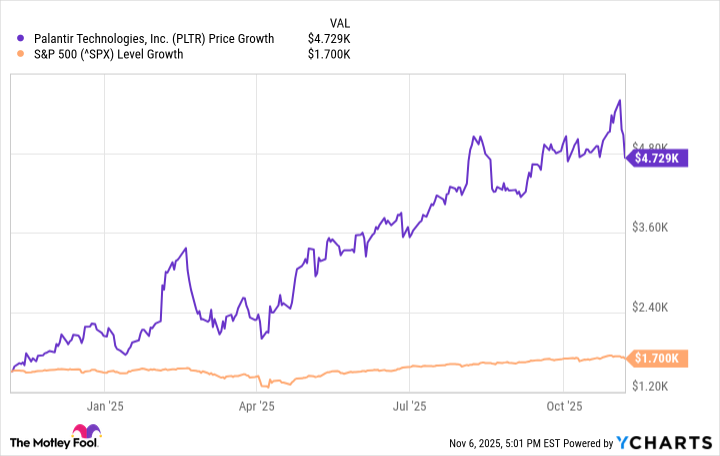Click the purple $4.729K end-of-line flag
The height and width of the screenshot is (456, 720).
(x=657, y=158)
